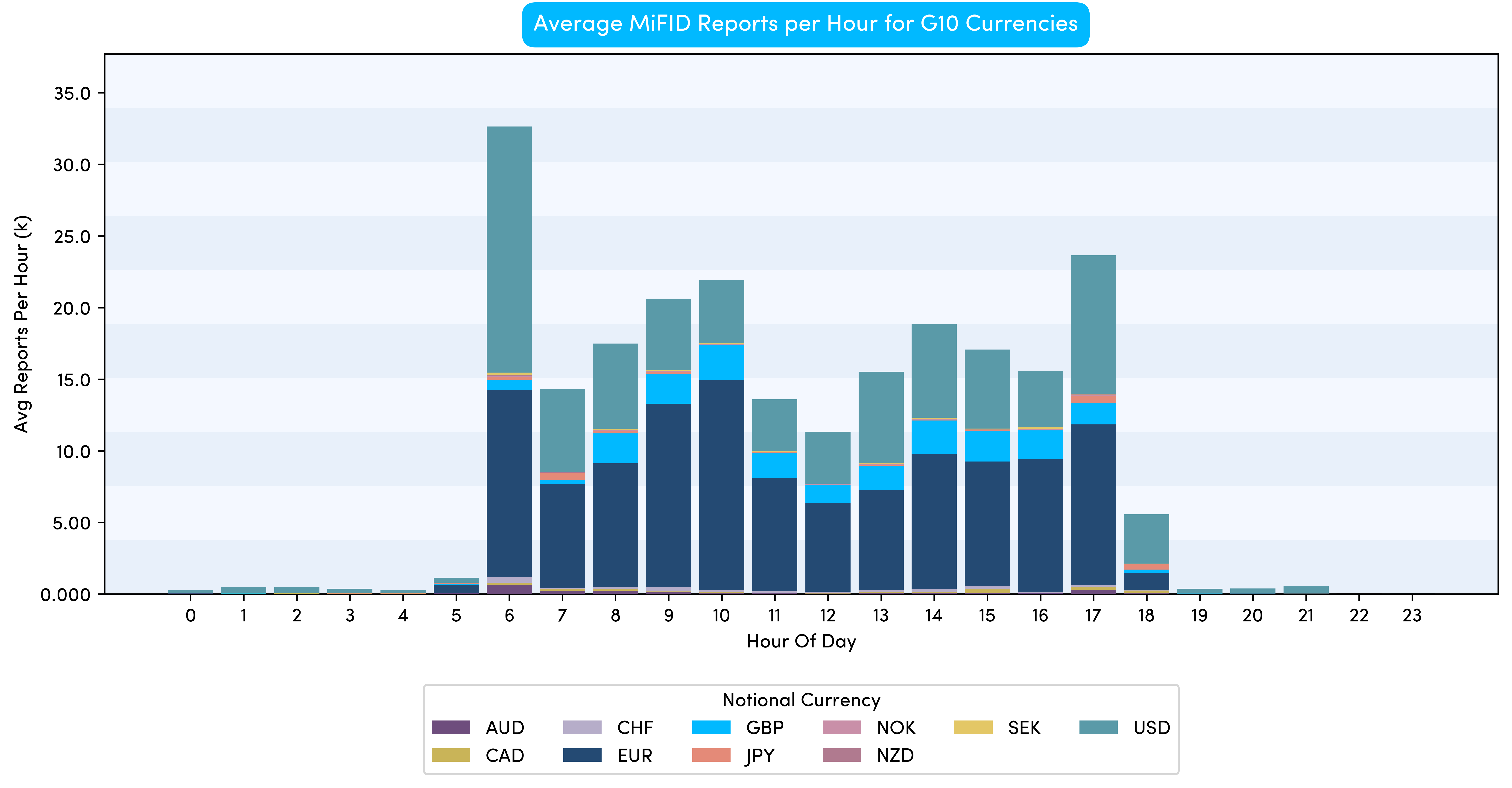
Task: Click the SEK legend color swatch
Action: [973, 727]
